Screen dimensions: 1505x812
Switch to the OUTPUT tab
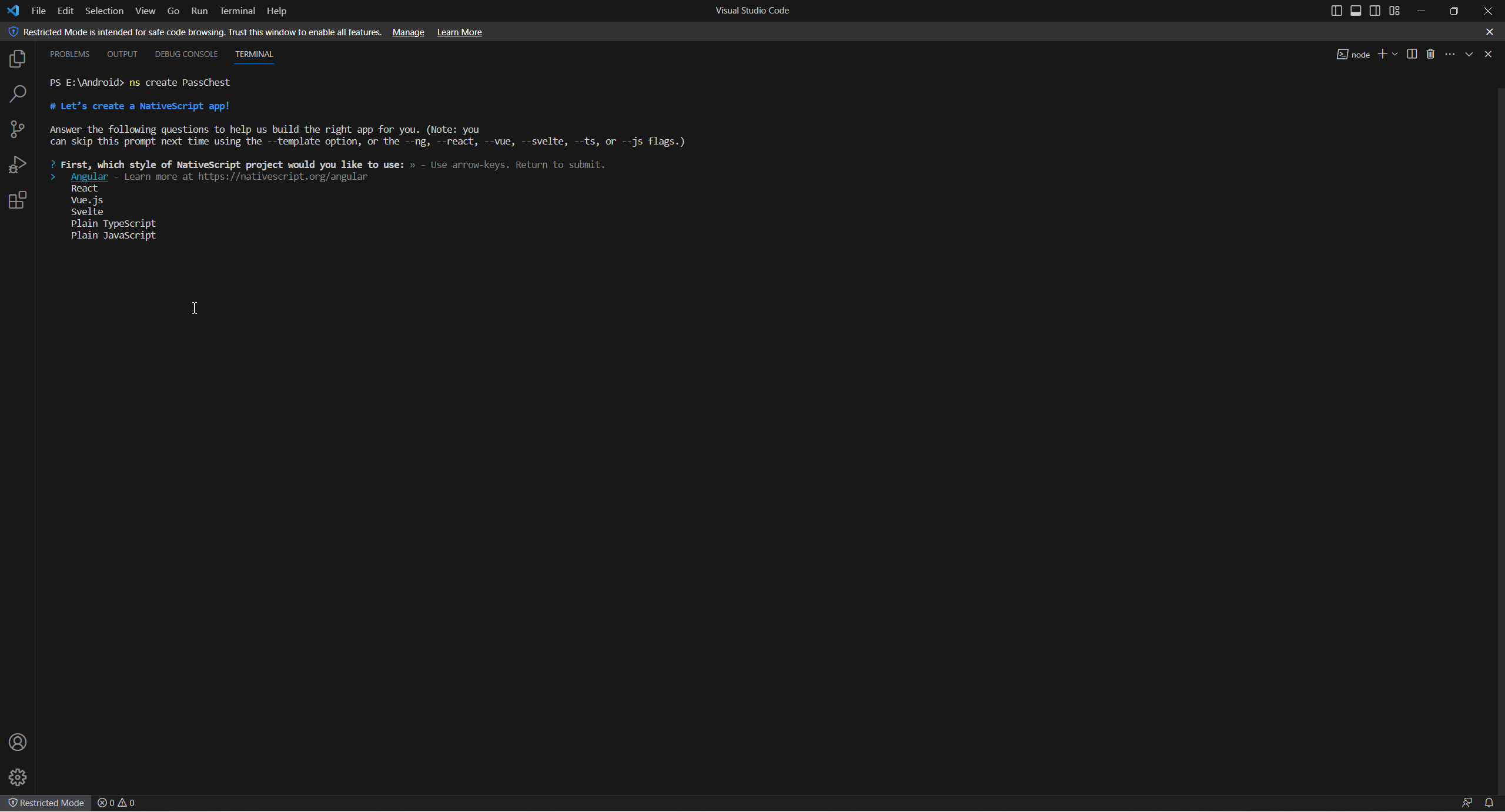pyautogui.click(x=122, y=54)
